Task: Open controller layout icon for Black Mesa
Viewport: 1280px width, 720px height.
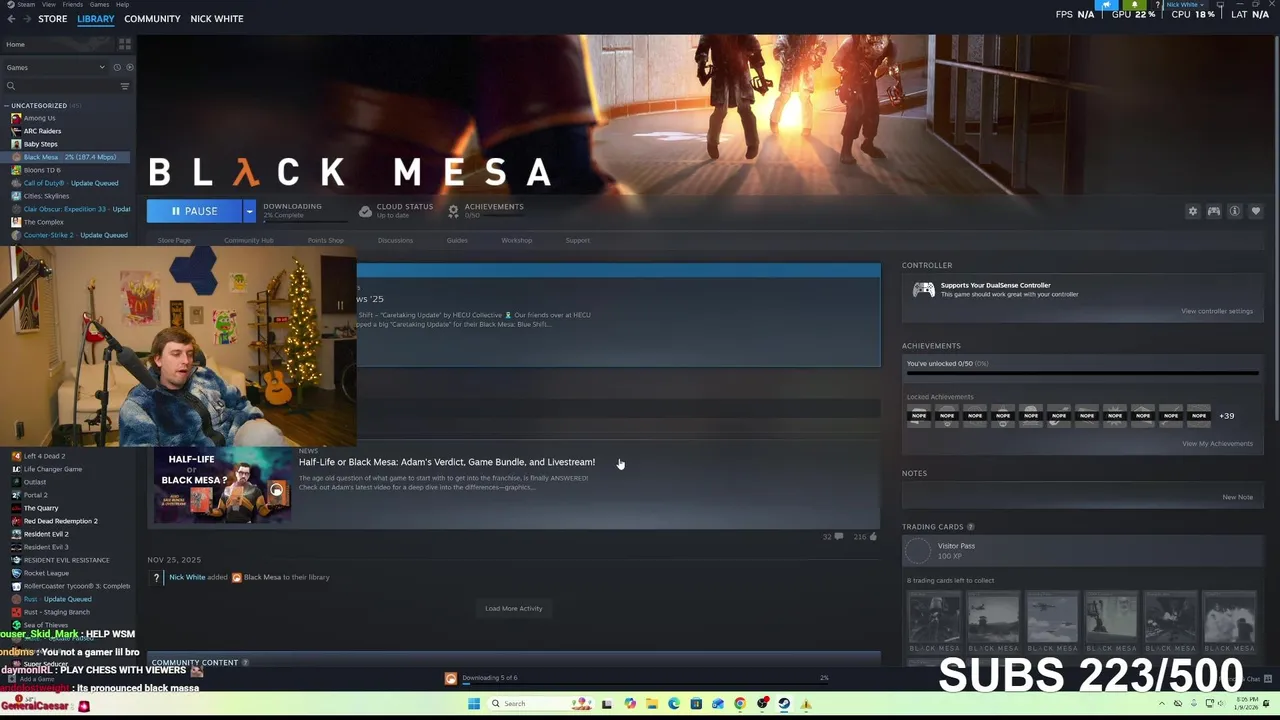Action: [x=1214, y=211]
